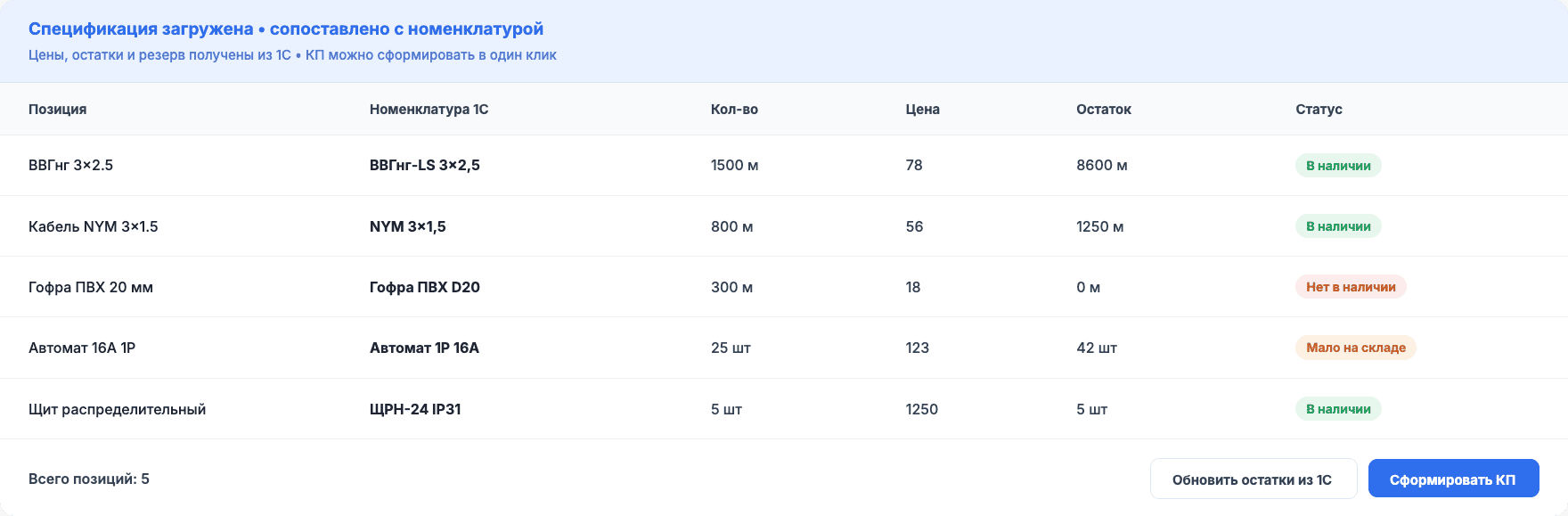
Task: Sort by the Позиция column header
Action: coord(58,109)
